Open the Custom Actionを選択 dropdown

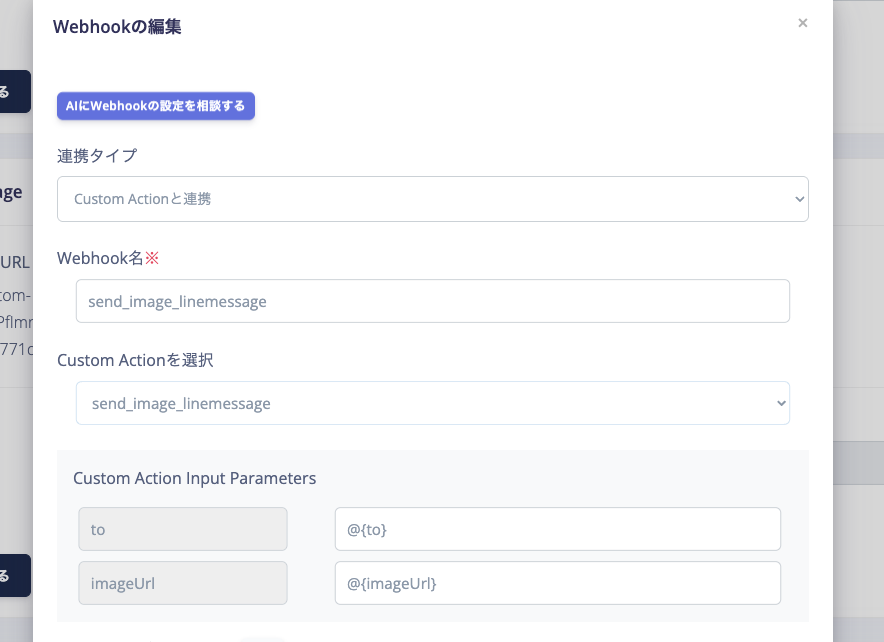coord(433,403)
